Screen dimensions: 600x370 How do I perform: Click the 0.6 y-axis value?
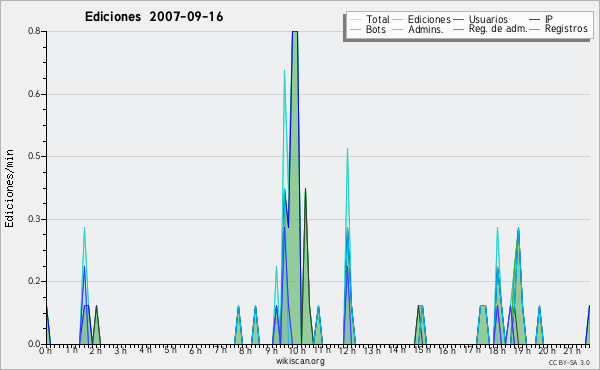[34, 94]
